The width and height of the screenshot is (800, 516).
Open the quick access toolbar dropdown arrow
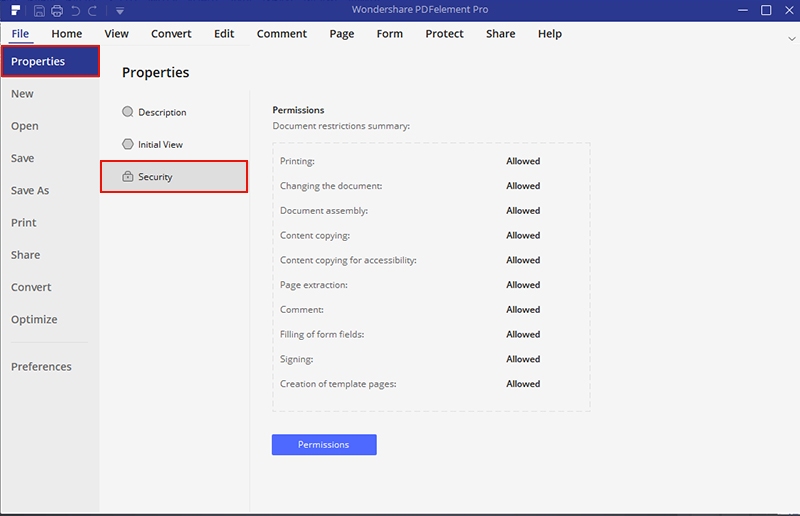[x=120, y=11]
